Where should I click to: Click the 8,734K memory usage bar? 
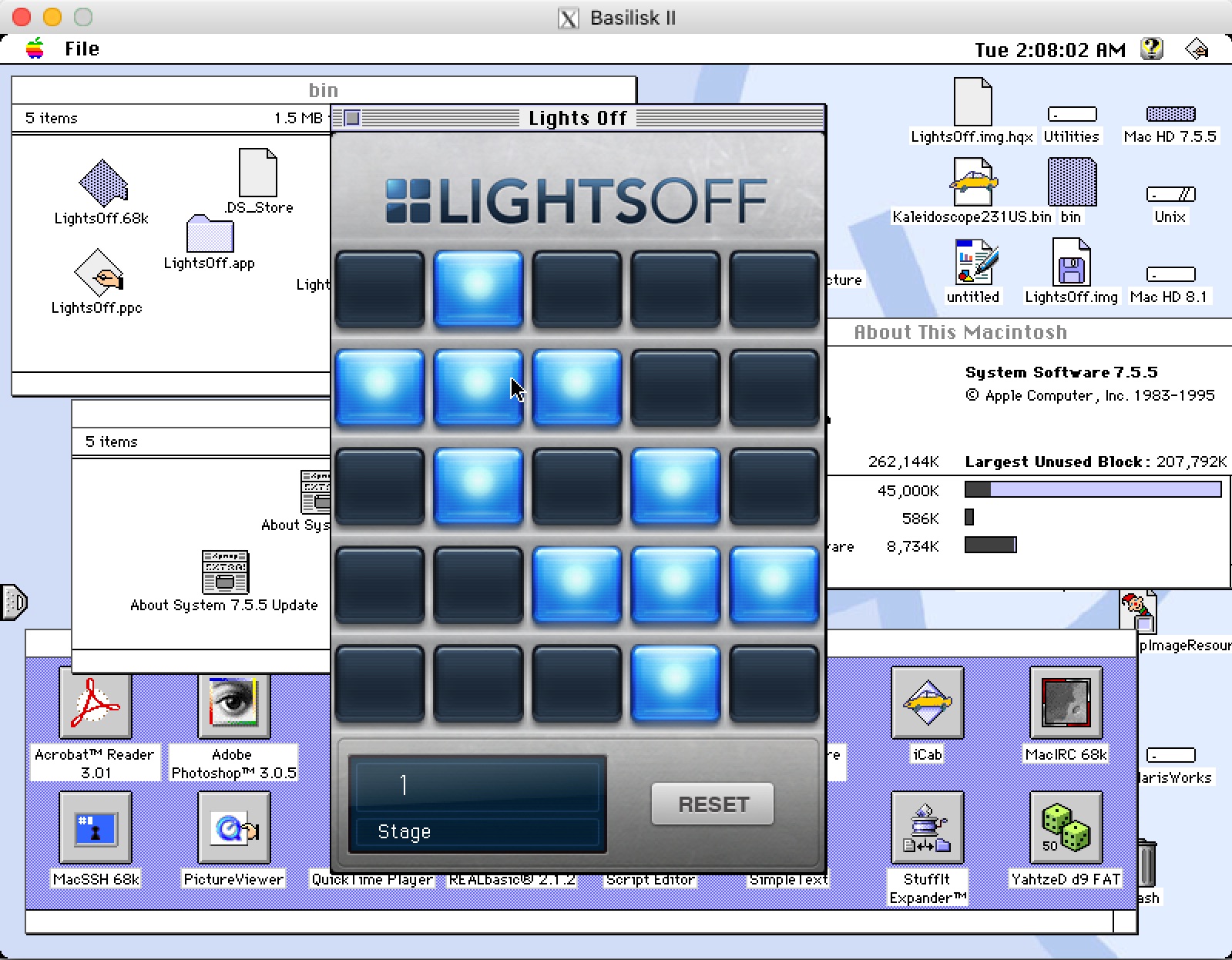[x=991, y=545]
